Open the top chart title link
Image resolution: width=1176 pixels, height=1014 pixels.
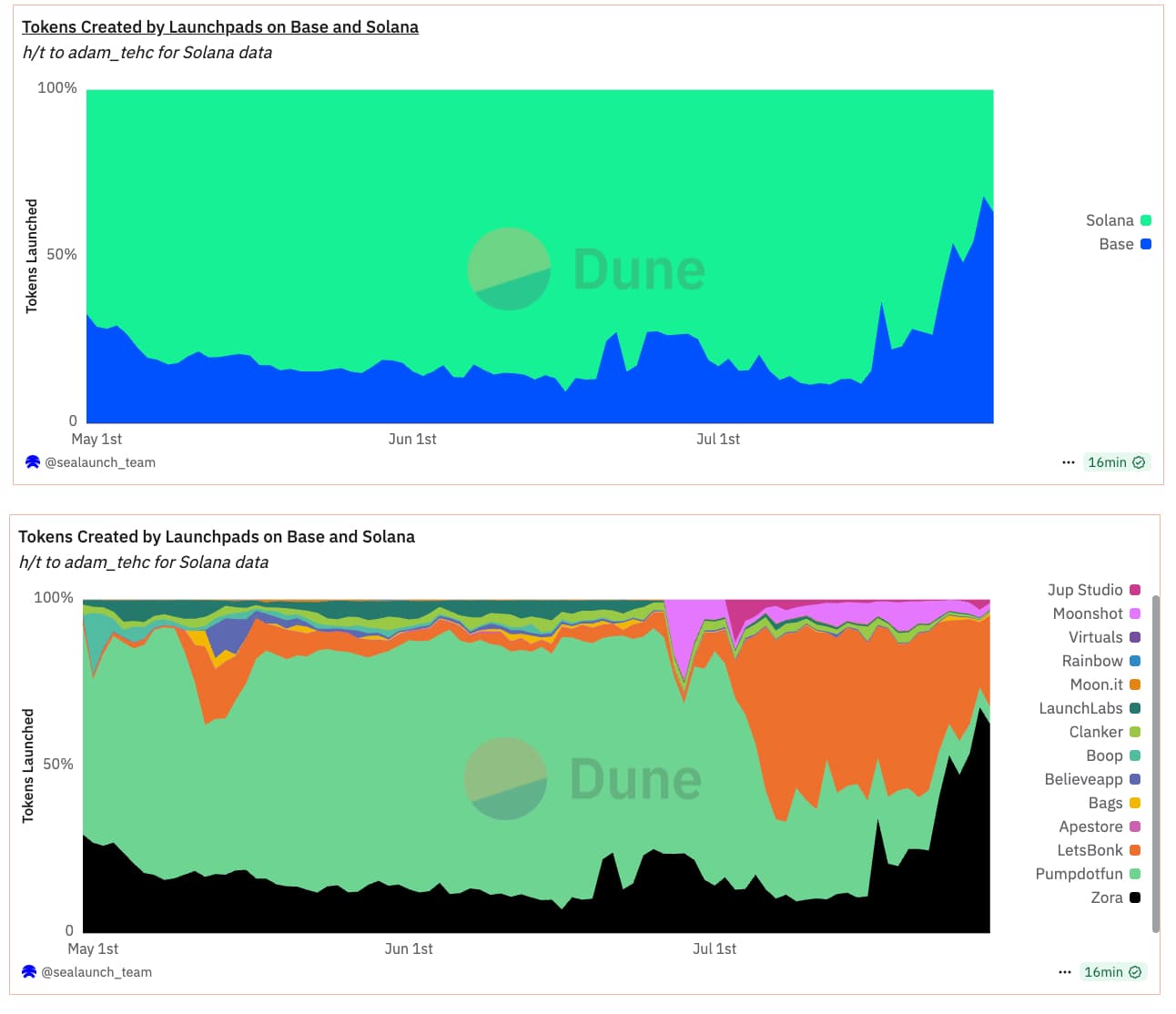tap(220, 27)
